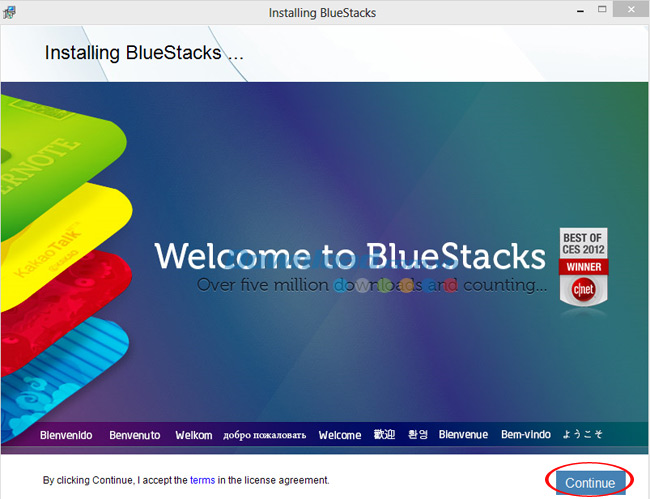650x499 pixels.
Task: Click the 'Installing BlueStacks' window title
Action: 322,13
